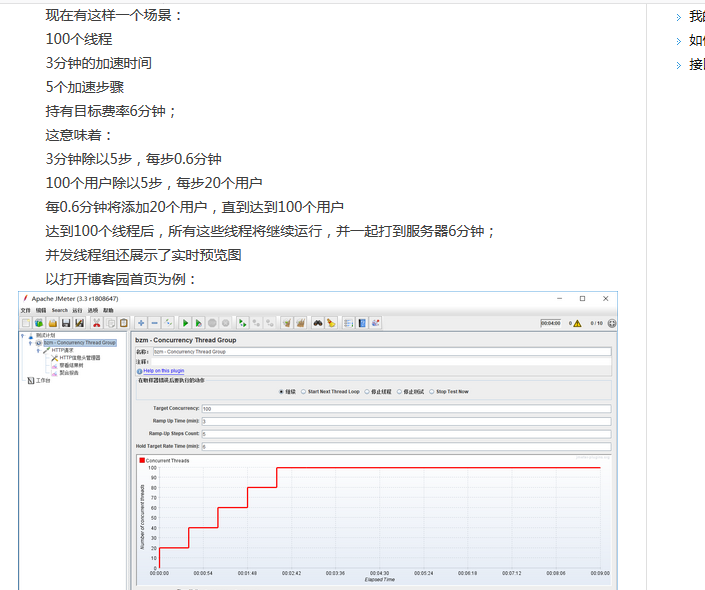Open the 文件 menu in JMeter
This screenshot has width=705, height=590.
pyautogui.click(x=25, y=310)
